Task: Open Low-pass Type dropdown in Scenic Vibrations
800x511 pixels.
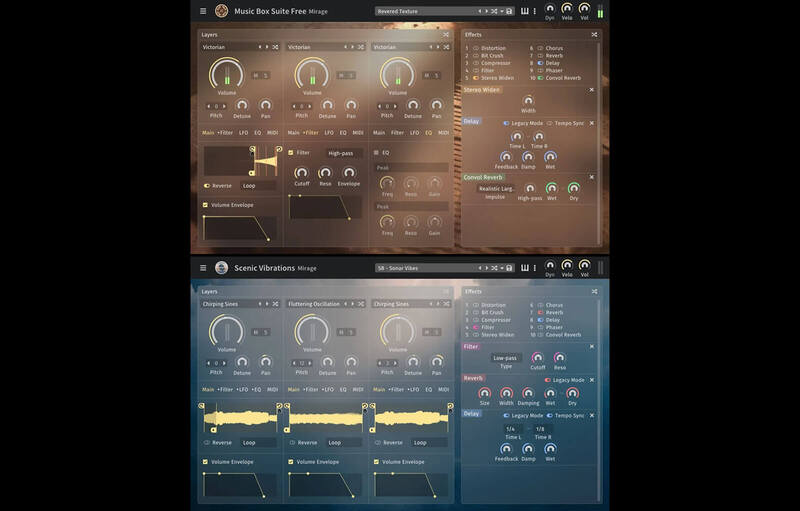Action: (x=505, y=358)
